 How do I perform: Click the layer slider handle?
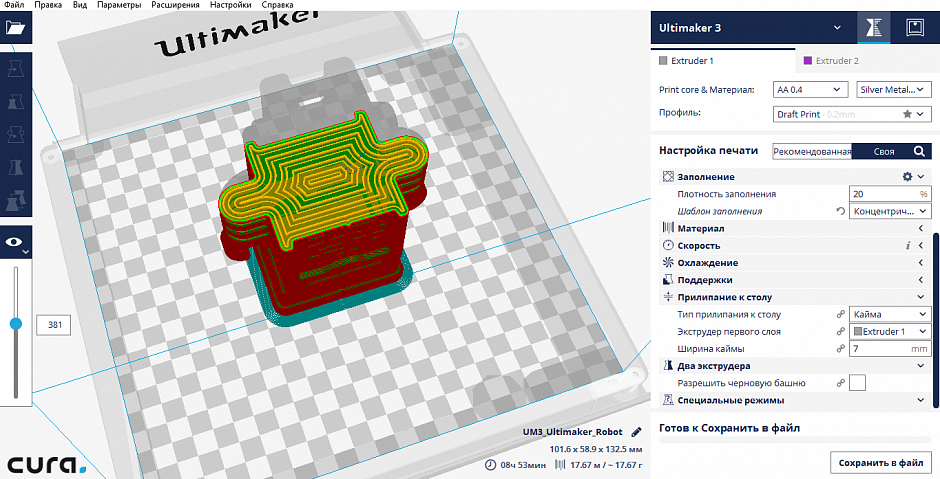(x=16, y=324)
